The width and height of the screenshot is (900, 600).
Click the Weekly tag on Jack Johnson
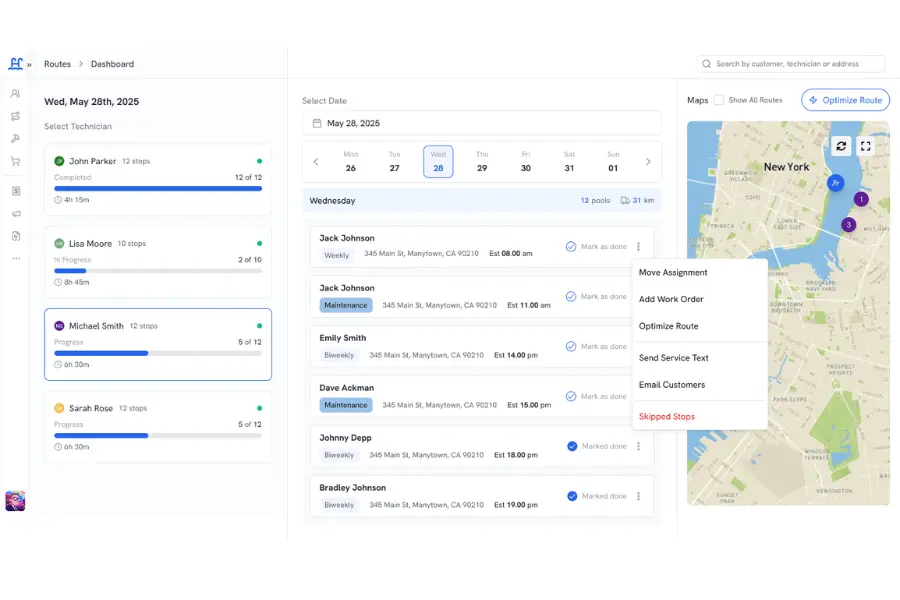click(336, 256)
